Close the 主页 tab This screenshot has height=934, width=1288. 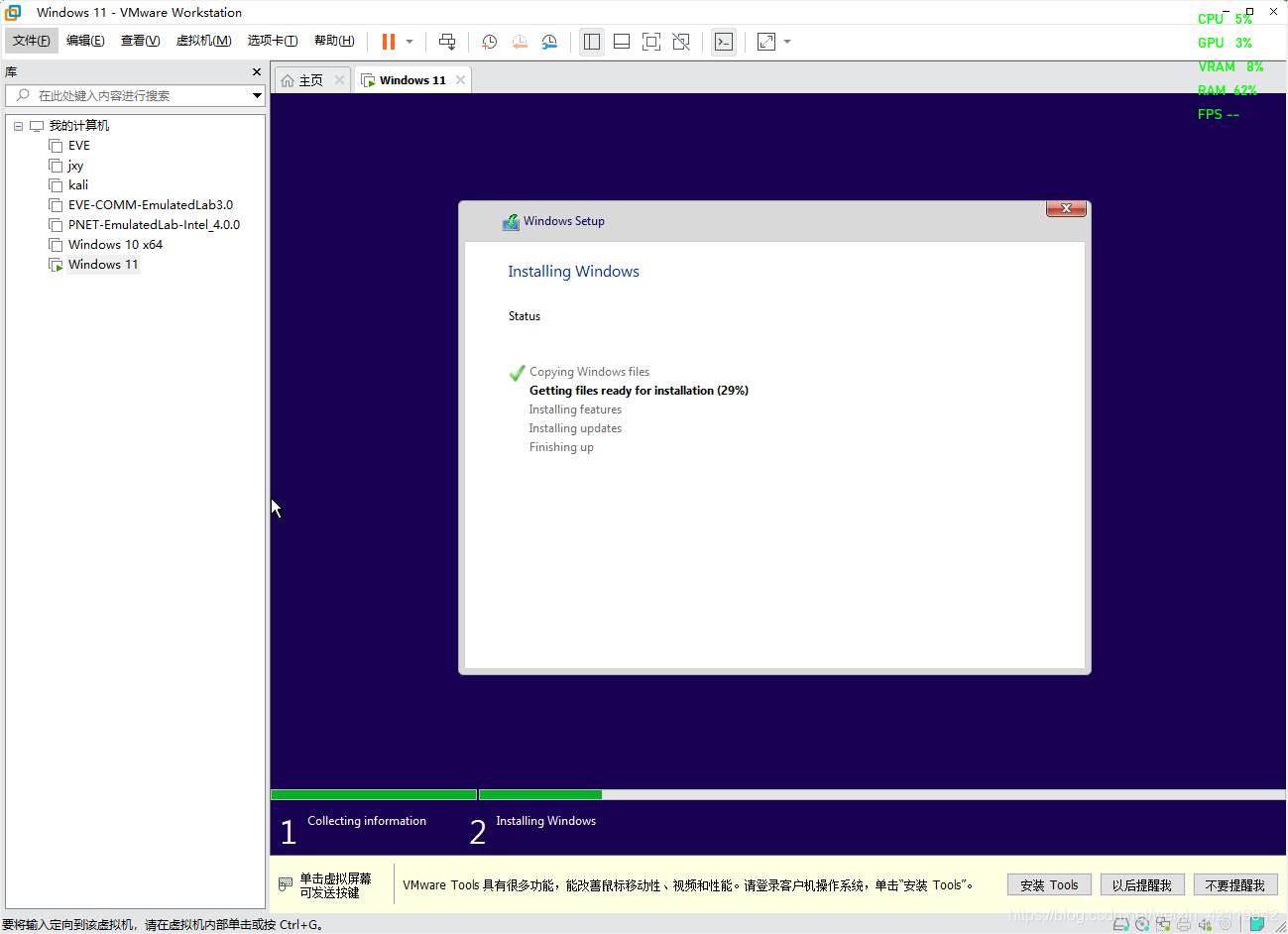click(339, 80)
